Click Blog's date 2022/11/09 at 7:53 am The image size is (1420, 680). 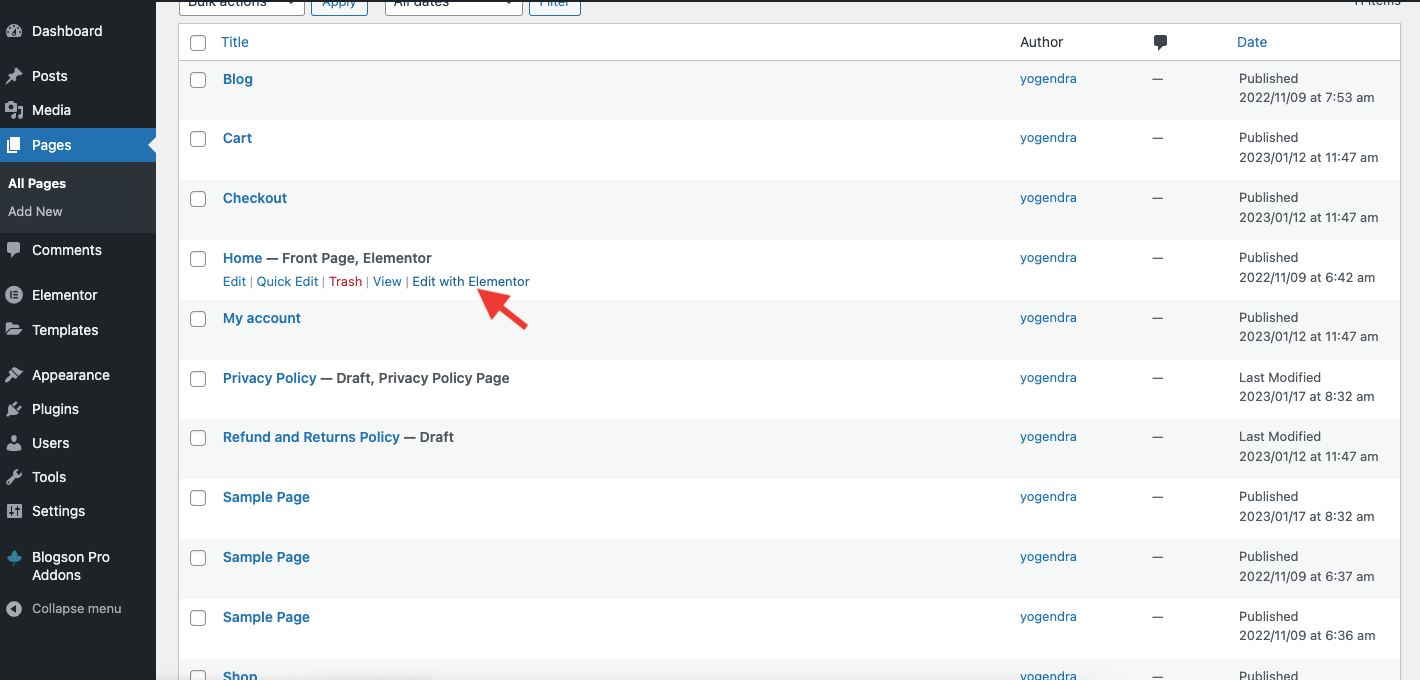coord(1307,98)
